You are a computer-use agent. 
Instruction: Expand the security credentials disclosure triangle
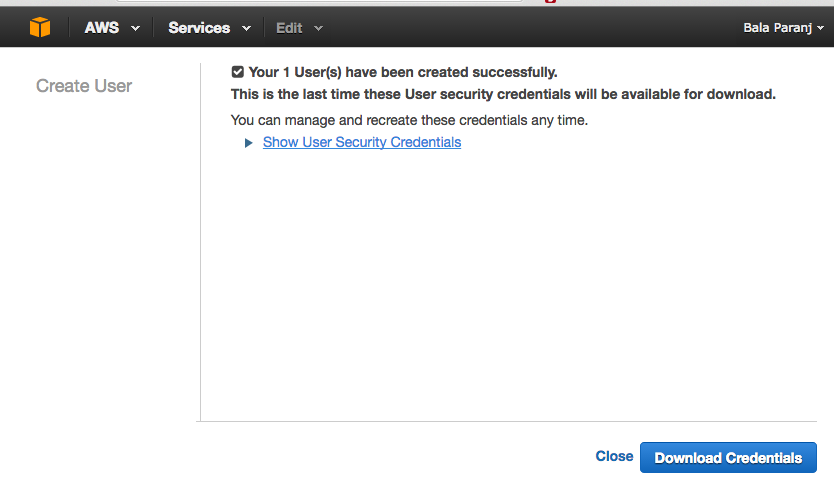click(x=248, y=143)
